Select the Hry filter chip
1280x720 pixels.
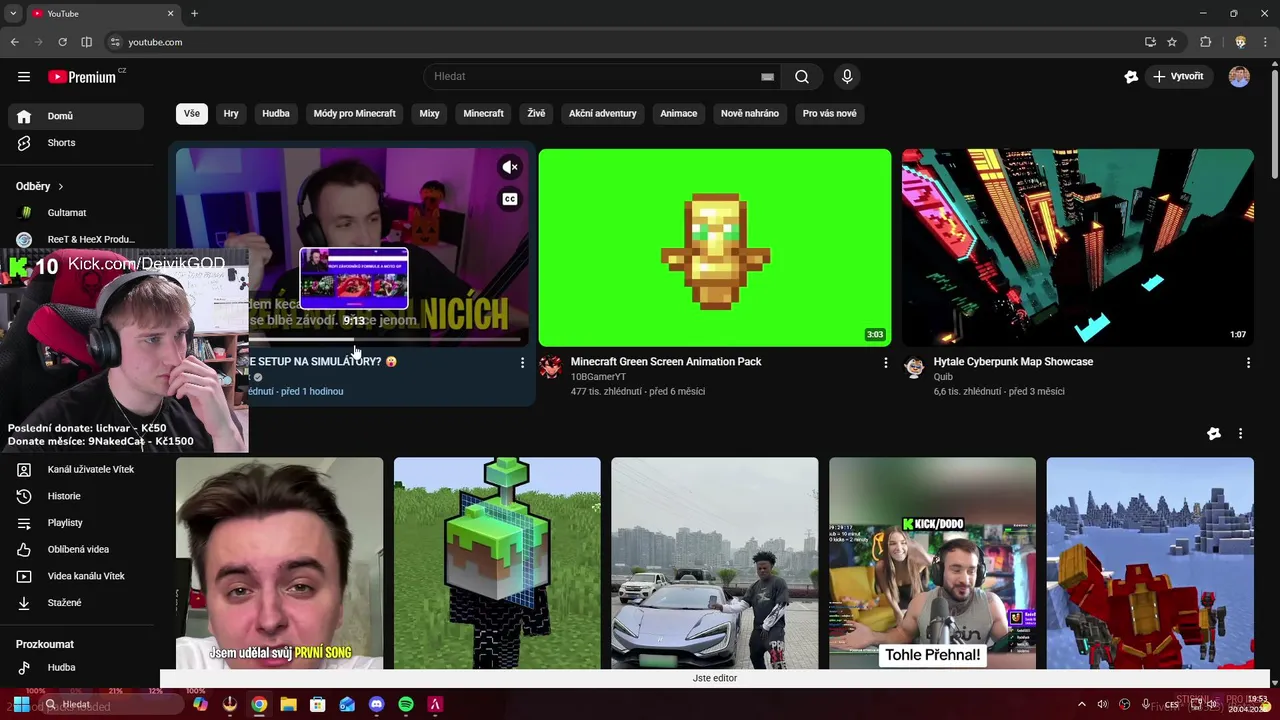pyautogui.click(x=231, y=114)
